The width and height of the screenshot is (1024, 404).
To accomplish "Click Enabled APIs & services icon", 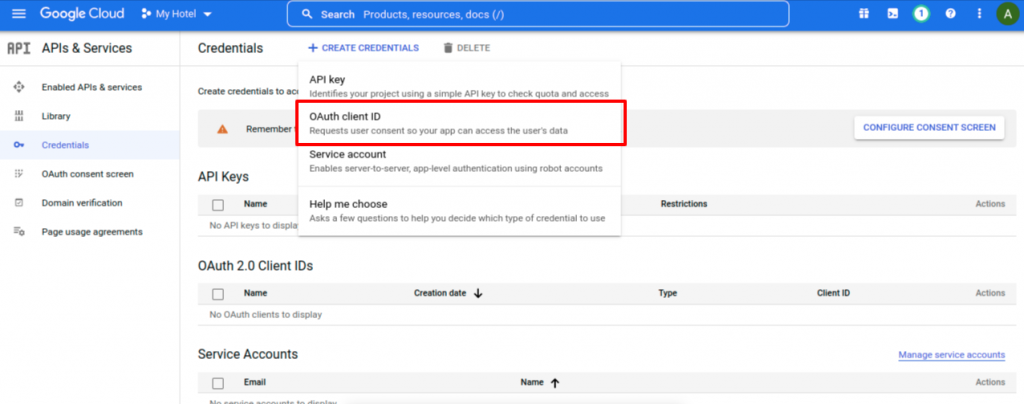I will pos(19,87).
